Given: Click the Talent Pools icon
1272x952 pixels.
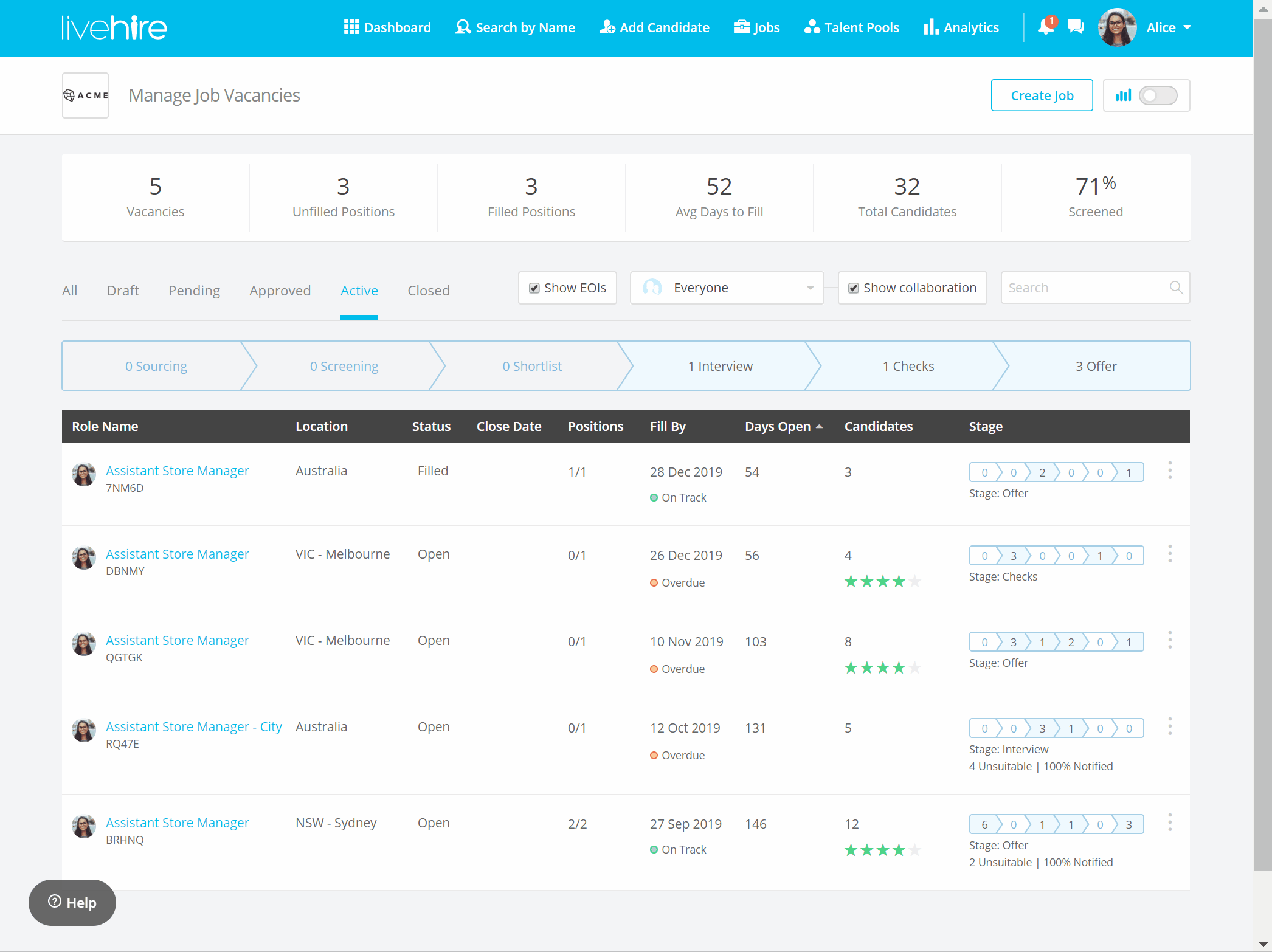Looking at the screenshot, I should [x=812, y=27].
